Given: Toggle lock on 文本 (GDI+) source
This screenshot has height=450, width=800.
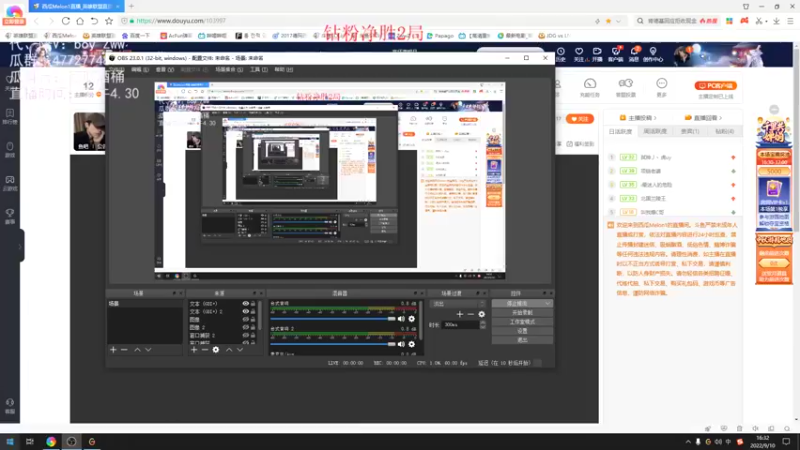Looking at the screenshot, I should 253,304.
